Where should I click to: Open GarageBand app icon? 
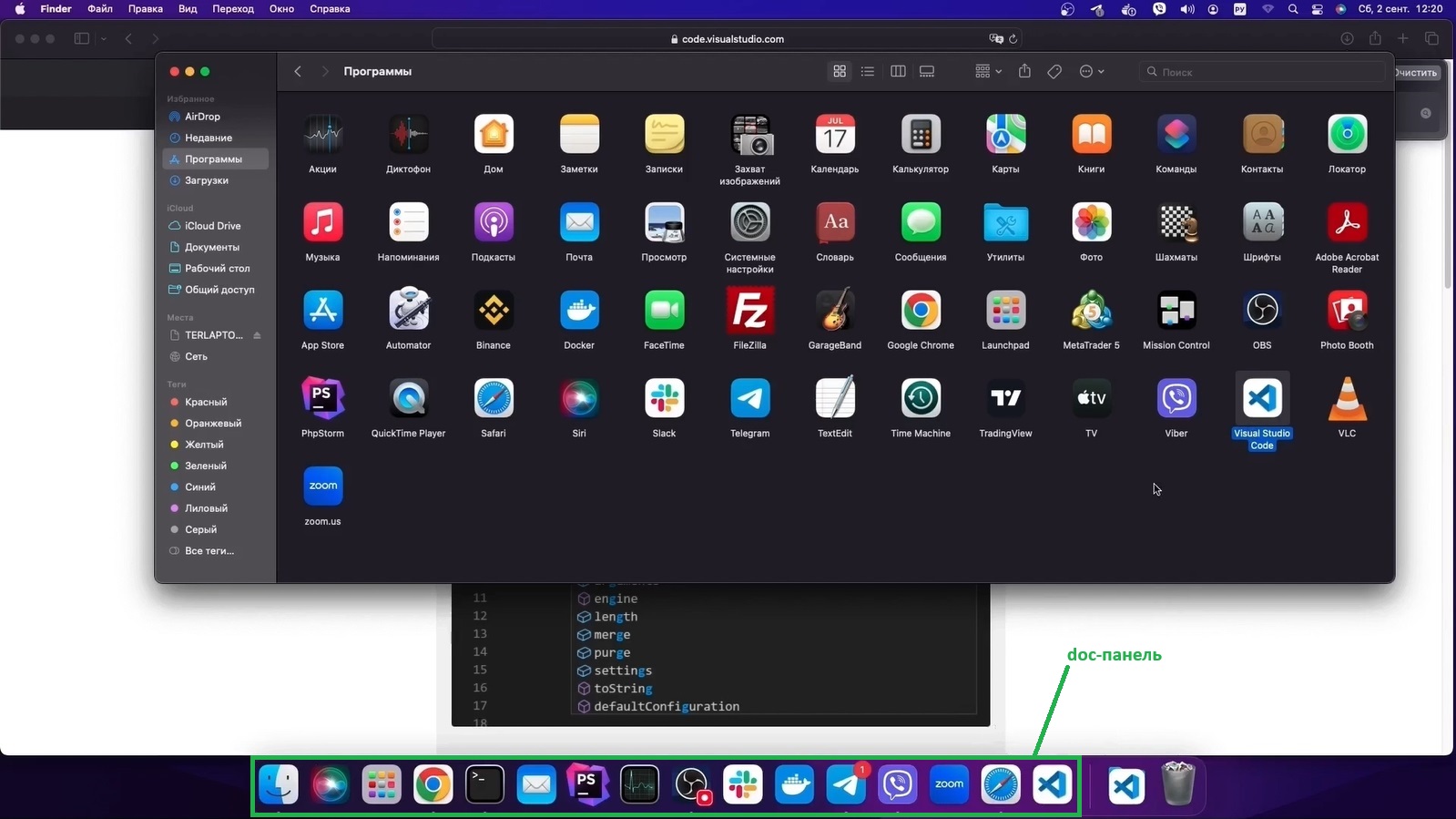[835, 311]
